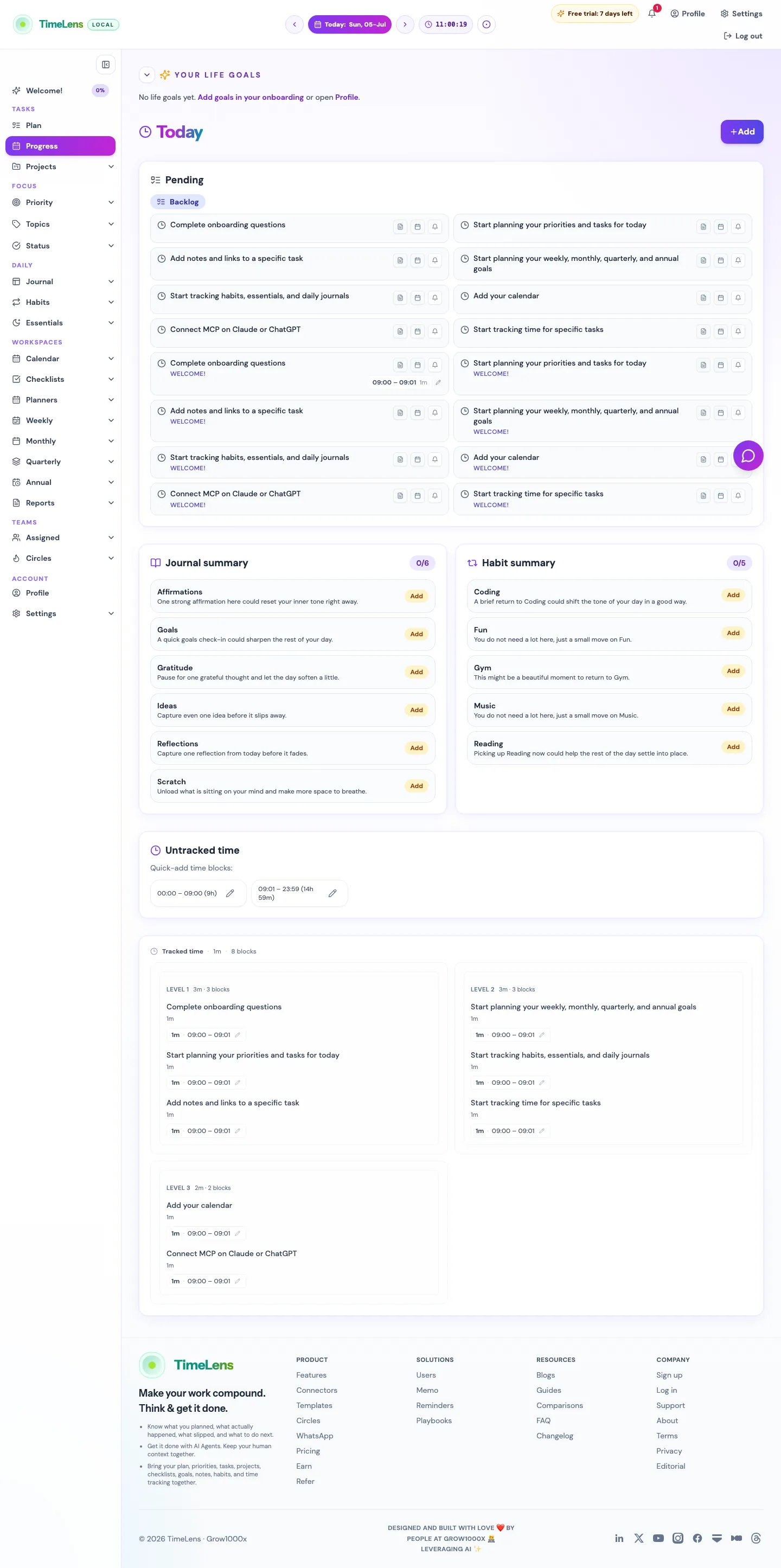Open Profile in the top header
Image resolution: width=781 pixels, height=1568 pixels.
pyautogui.click(x=687, y=14)
